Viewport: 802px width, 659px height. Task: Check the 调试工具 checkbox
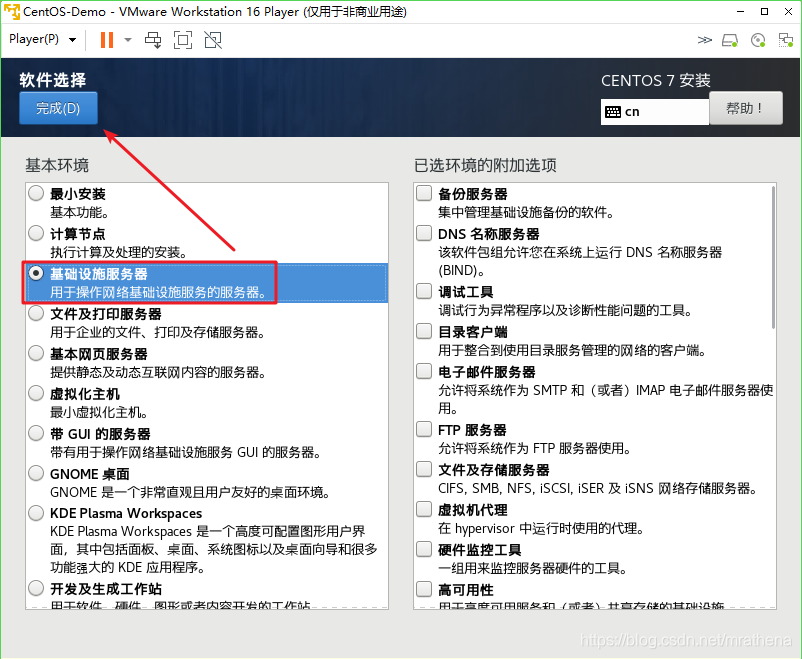click(x=424, y=291)
